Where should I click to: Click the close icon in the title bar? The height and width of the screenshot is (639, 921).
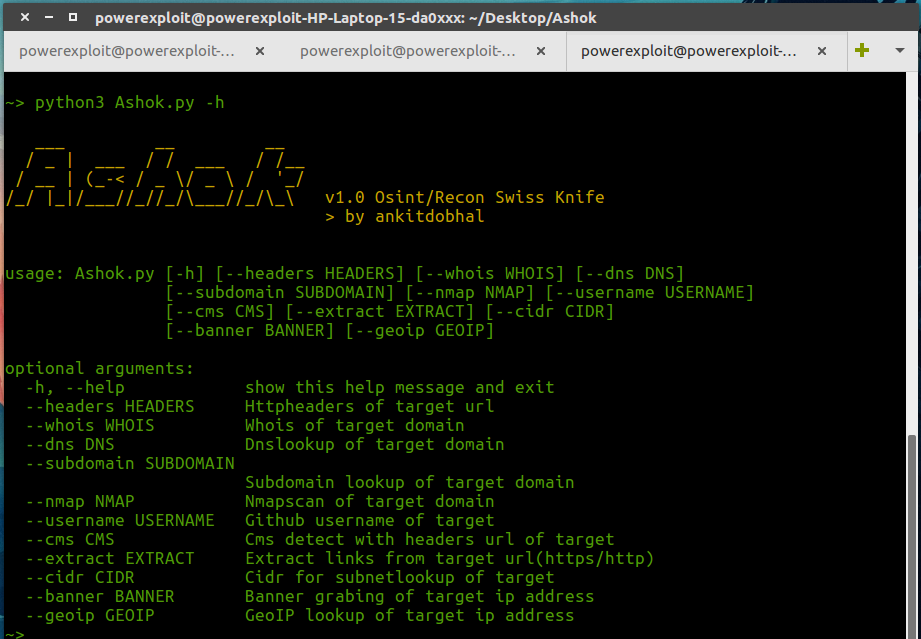(23, 16)
